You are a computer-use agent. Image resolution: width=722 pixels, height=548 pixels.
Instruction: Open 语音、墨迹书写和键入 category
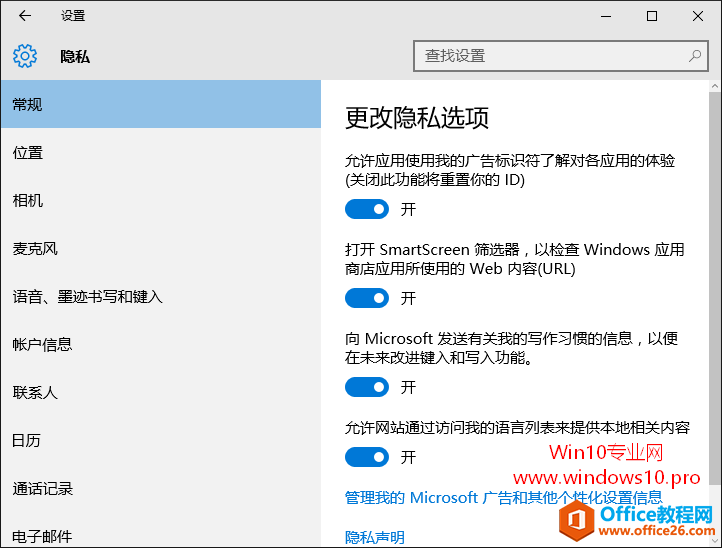[161, 297]
